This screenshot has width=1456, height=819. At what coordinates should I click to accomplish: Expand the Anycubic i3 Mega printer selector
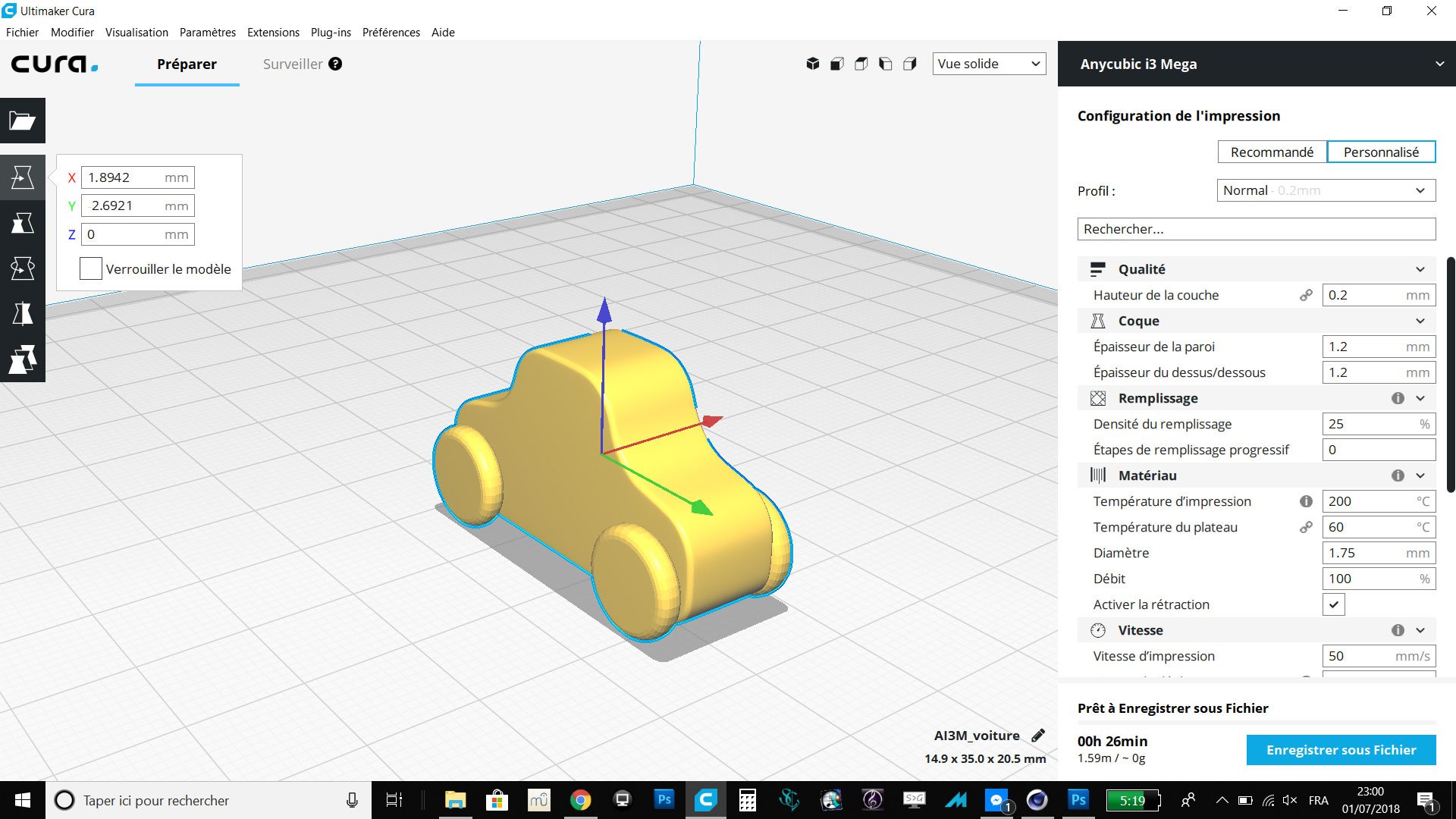pyautogui.click(x=1257, y=64)
